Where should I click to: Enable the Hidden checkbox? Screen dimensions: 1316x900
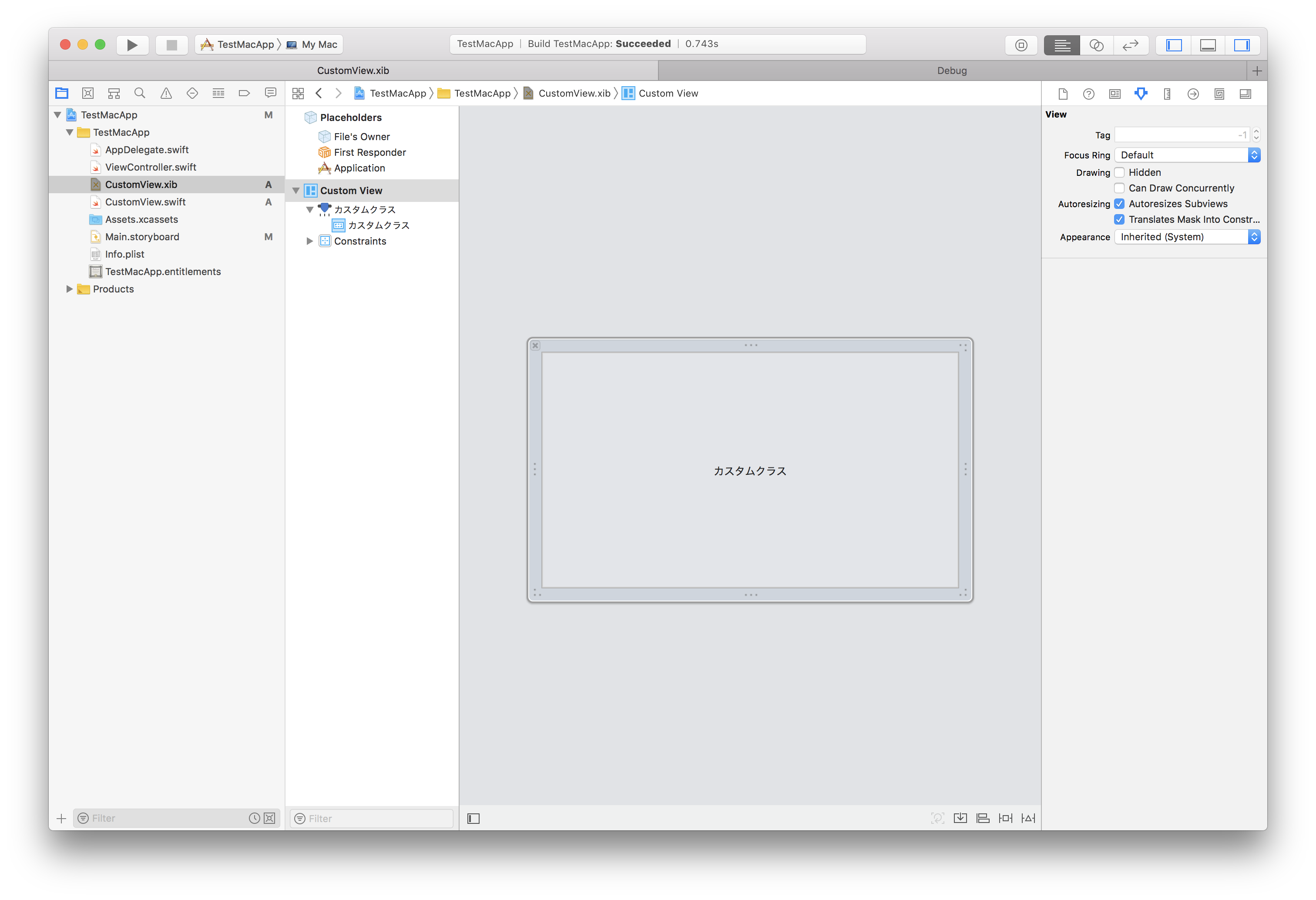1119,172
